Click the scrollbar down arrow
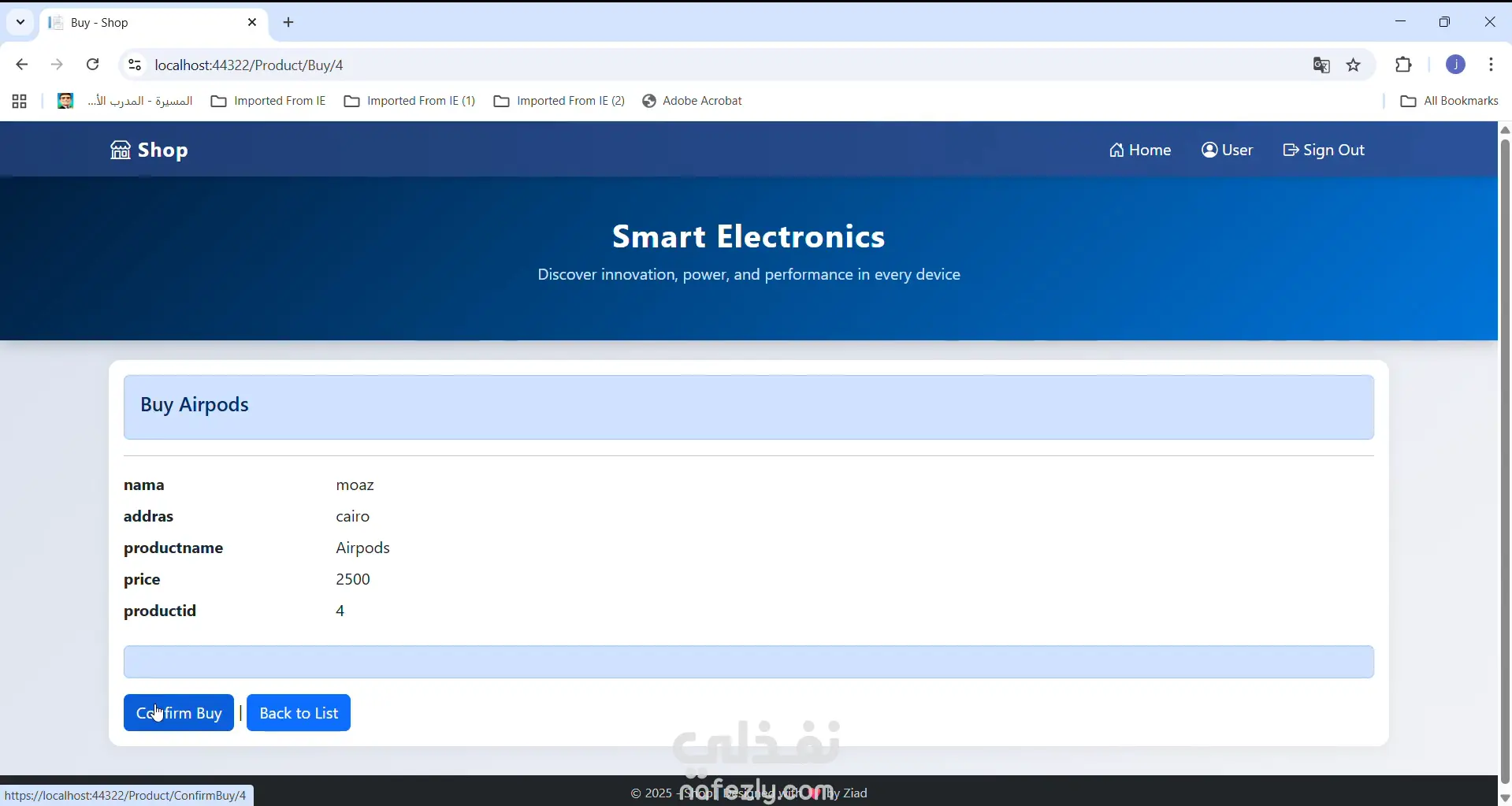 (1505, 797)
